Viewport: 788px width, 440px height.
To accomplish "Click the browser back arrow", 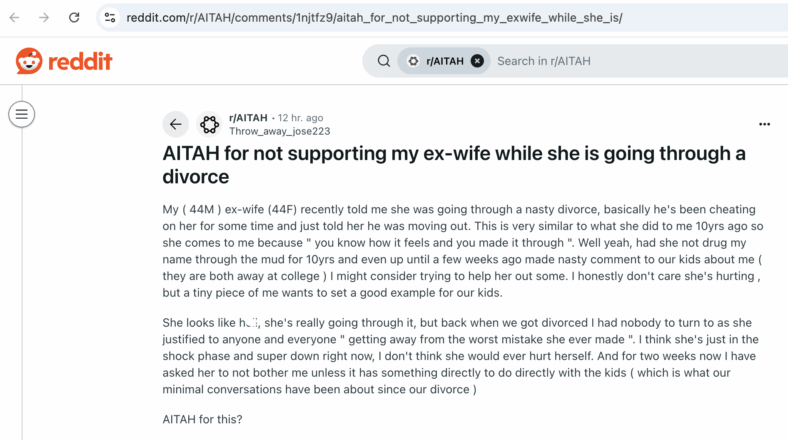I will pos(15,18).
